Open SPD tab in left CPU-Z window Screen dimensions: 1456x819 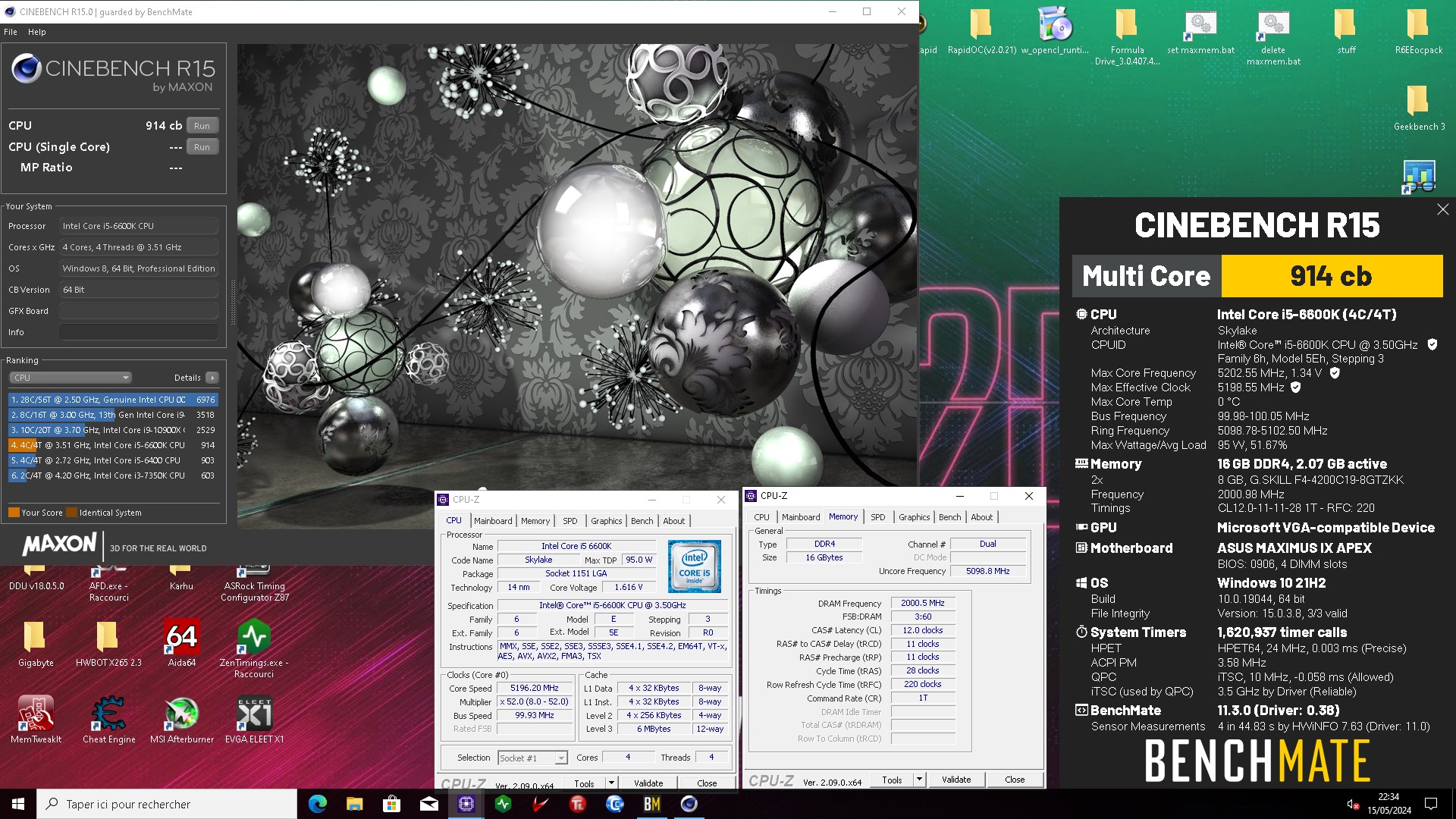click(570, 521)
